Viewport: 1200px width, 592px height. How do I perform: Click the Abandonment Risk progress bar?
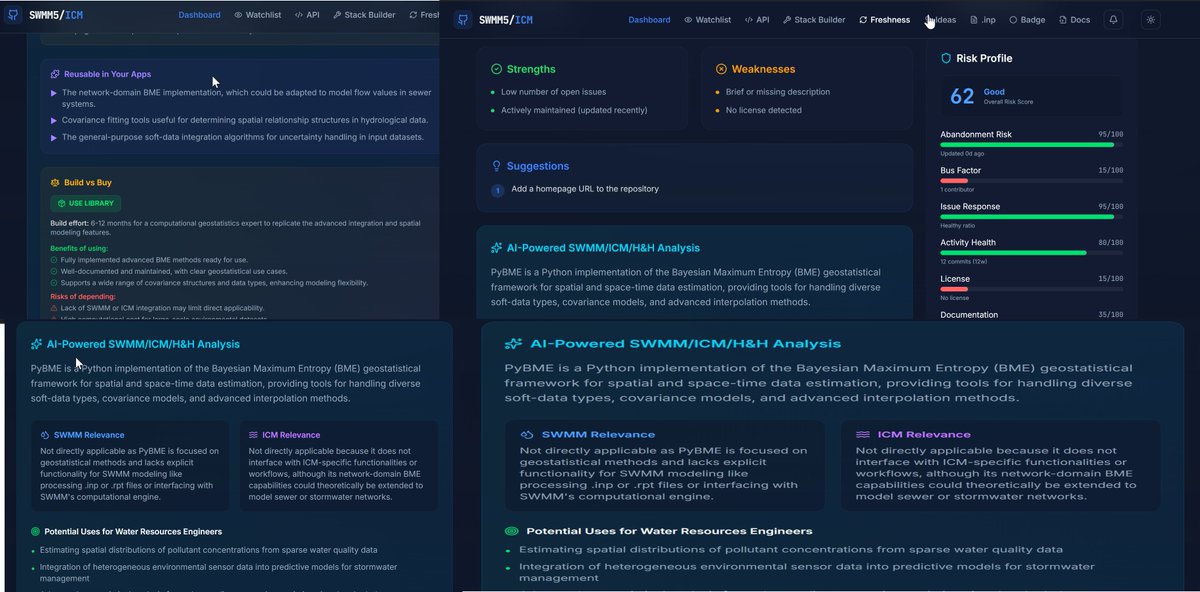point(1031,144)
